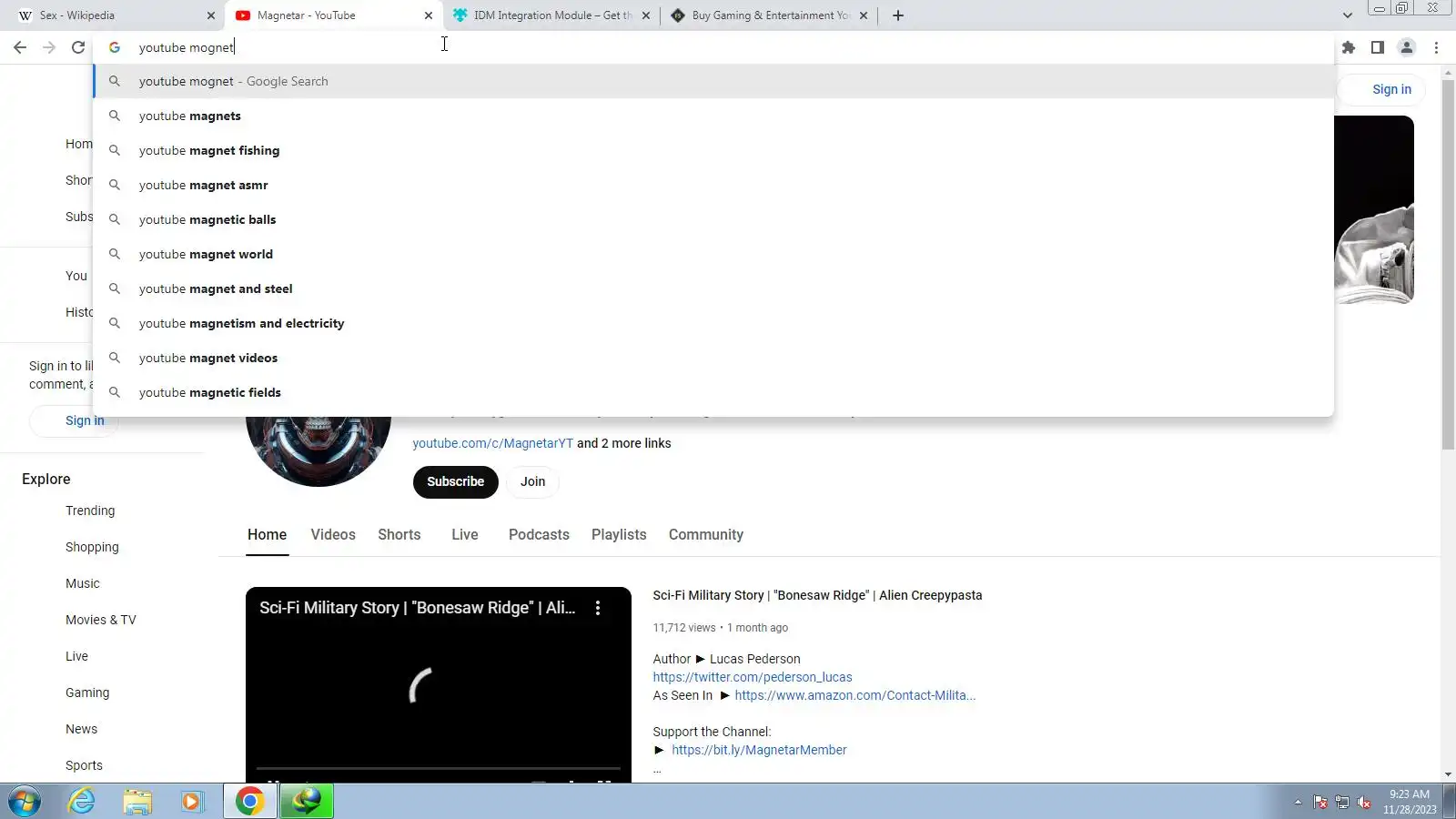Open Music in the Explore sidebar
Image resolution: width=1456 pixels, height=819 pixels.
click(x=83, y=583)
